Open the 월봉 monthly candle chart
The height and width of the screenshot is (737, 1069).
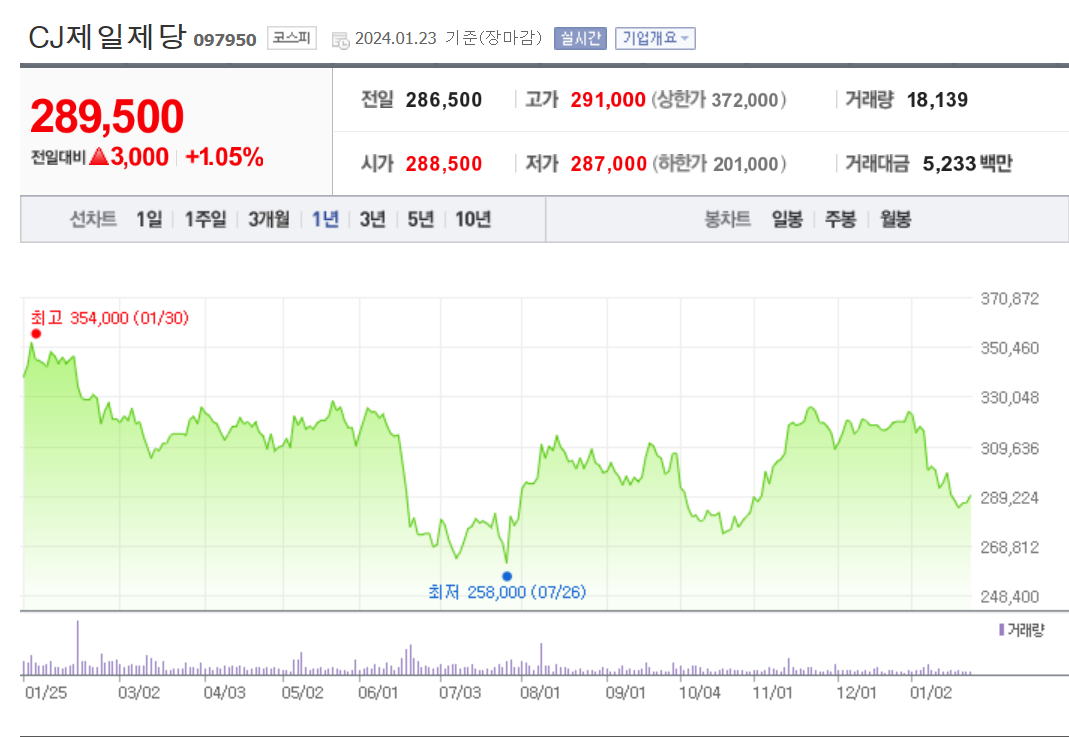pos(895,220)
